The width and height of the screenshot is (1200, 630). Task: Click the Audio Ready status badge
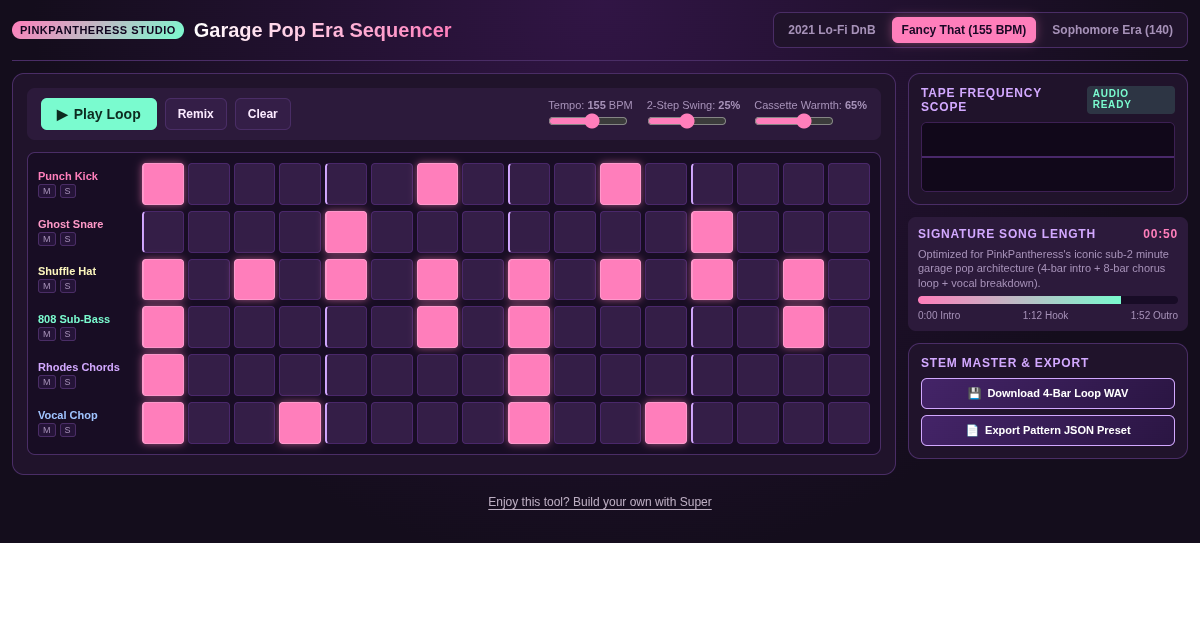[1131, 100]
